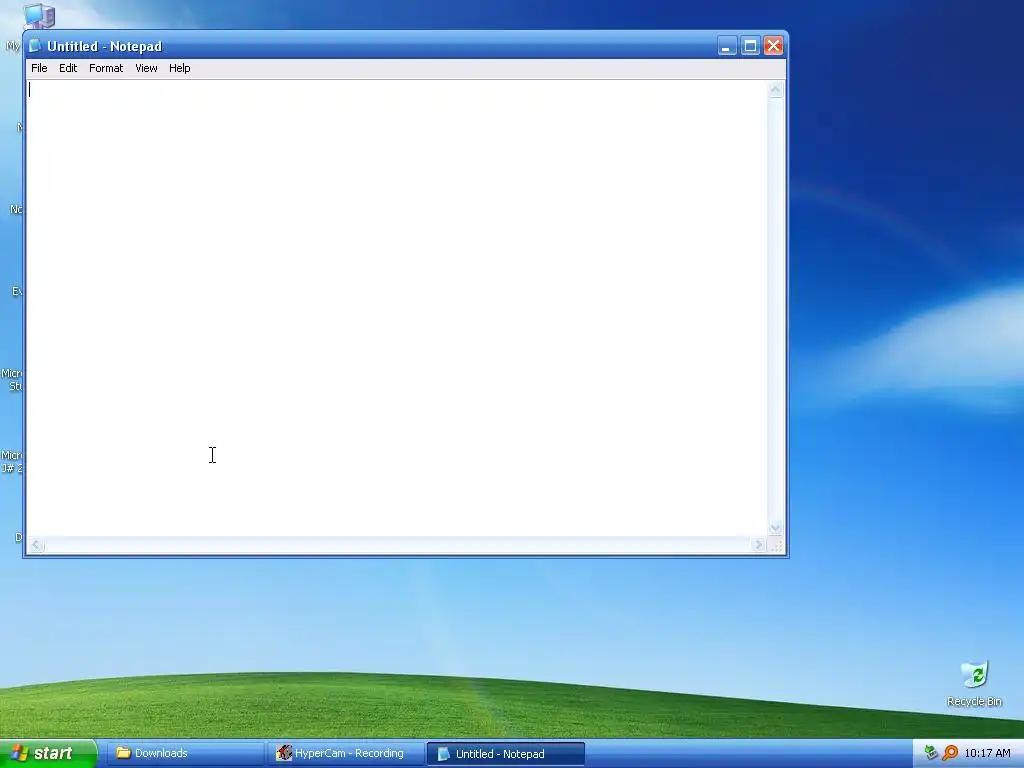Click the horizontal scrollbar left arrow
This screenshot has width=1024, height=768.
pos(37,545)
